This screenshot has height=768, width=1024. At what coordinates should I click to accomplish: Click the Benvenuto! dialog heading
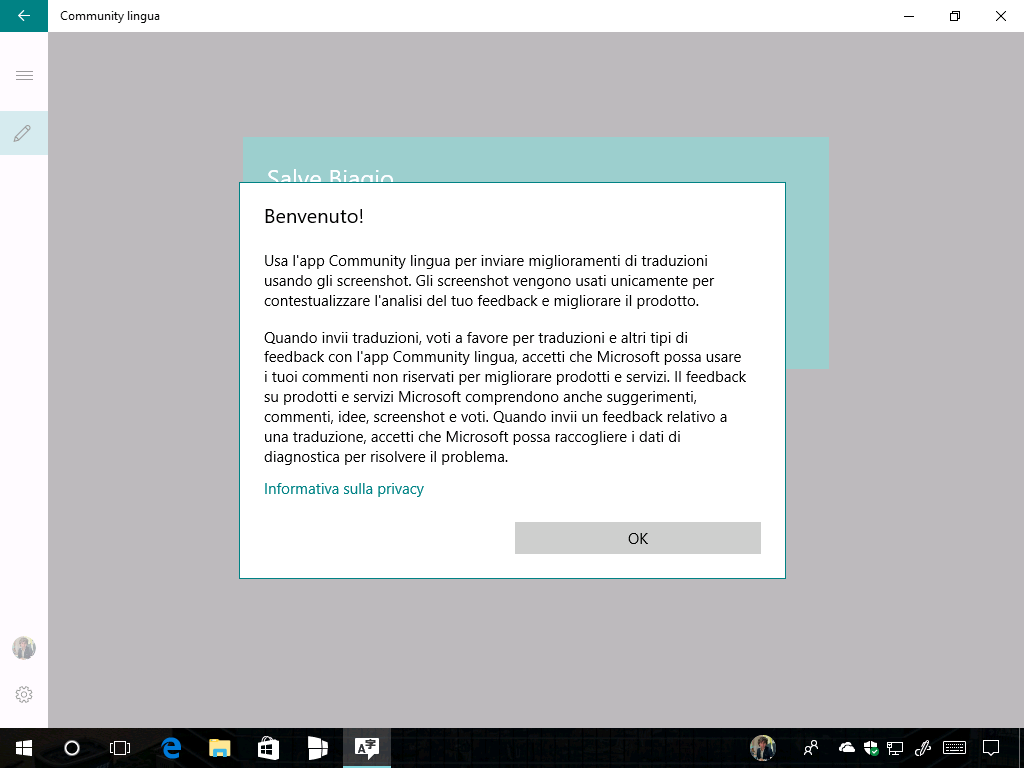(313, 216)
